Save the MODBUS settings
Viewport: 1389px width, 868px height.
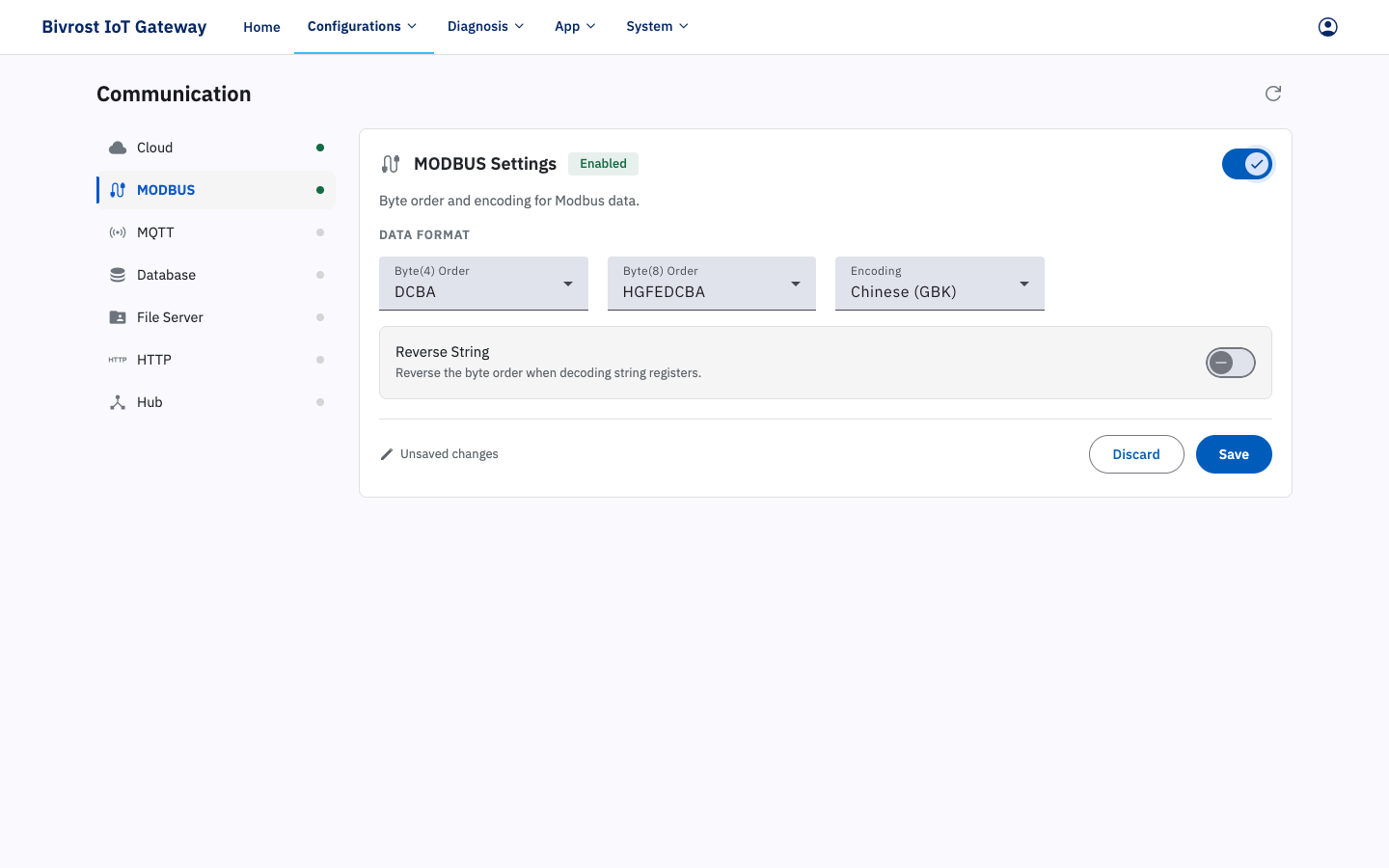point(1234,454)
